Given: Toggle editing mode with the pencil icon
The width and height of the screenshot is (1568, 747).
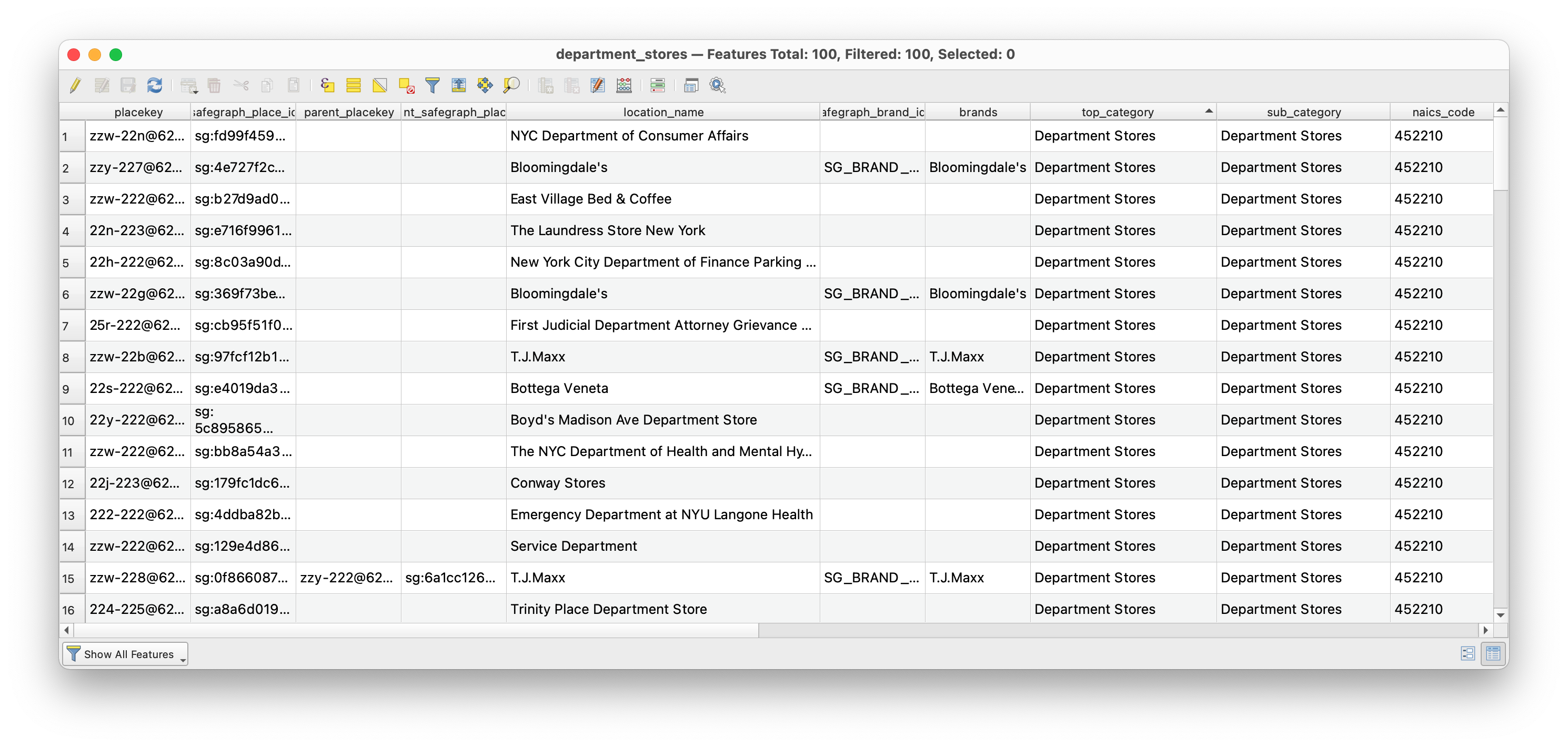Looking at the screenshot, I should (75, 85).
